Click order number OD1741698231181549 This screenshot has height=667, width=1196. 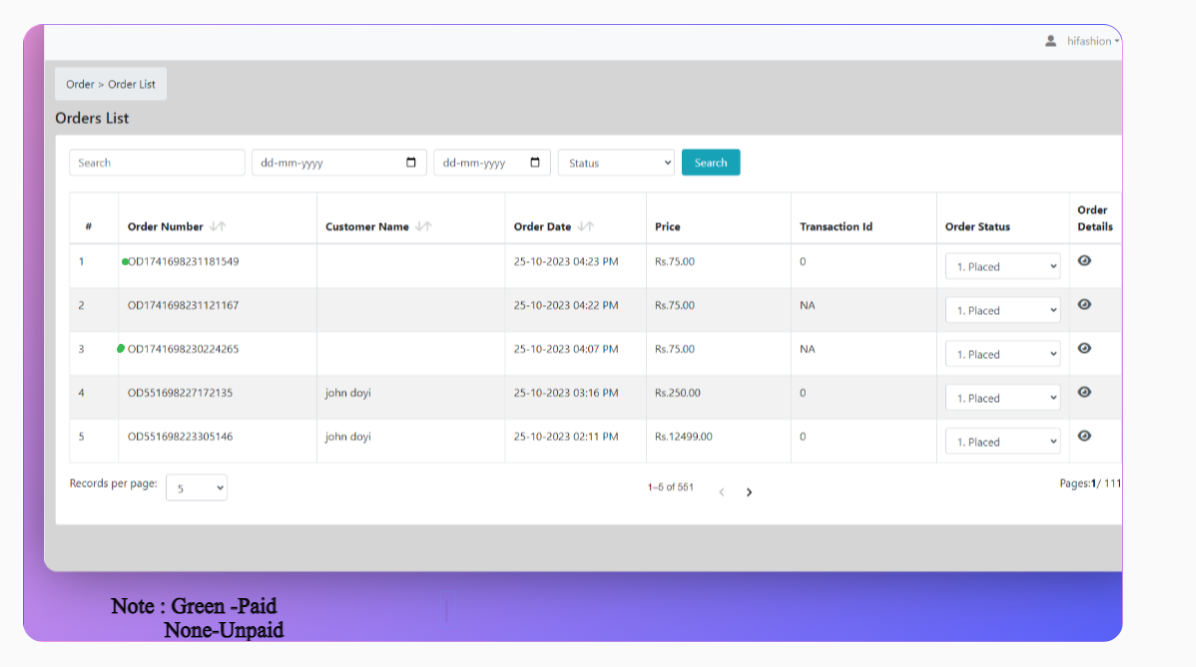tap(183, 261)
